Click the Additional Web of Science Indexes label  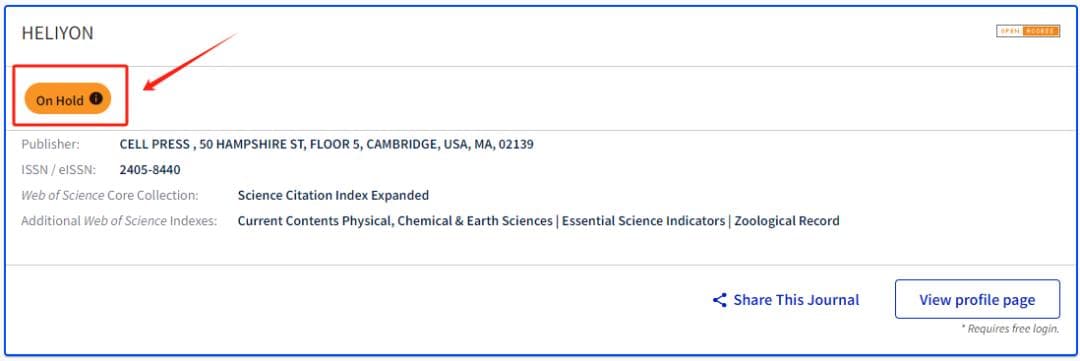[118, 221]
